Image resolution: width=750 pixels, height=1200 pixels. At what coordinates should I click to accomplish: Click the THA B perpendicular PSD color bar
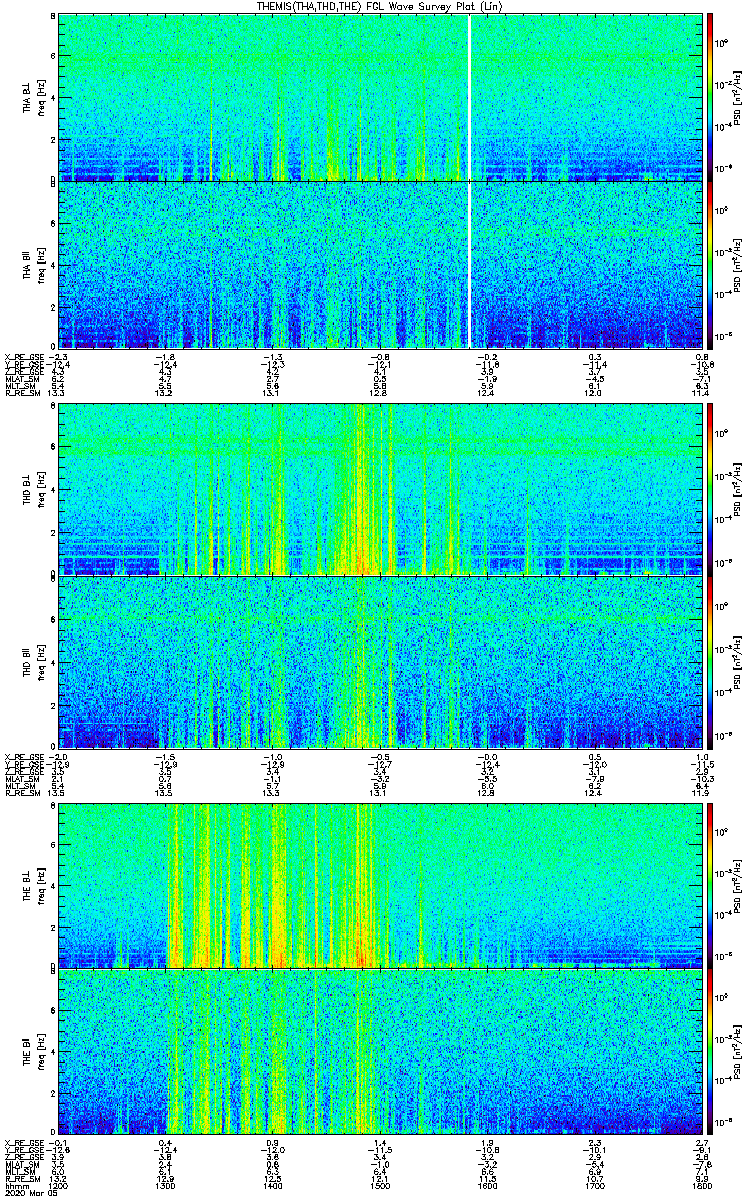[710, 96]
